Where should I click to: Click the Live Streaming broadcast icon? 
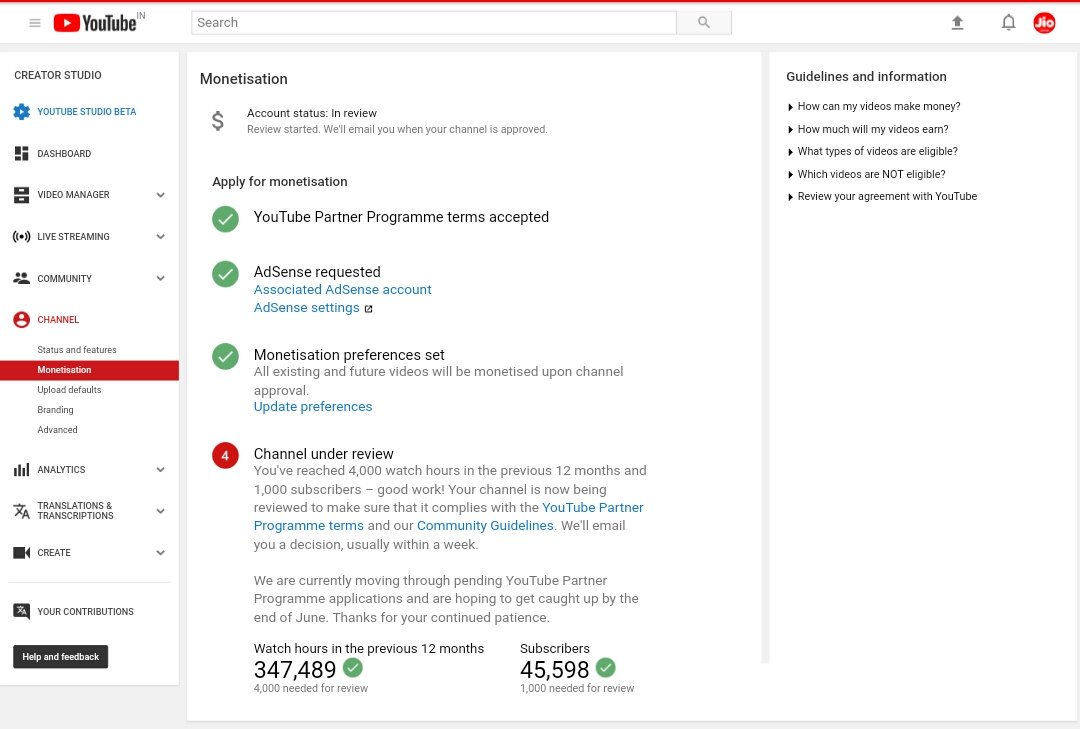[21, 236]
